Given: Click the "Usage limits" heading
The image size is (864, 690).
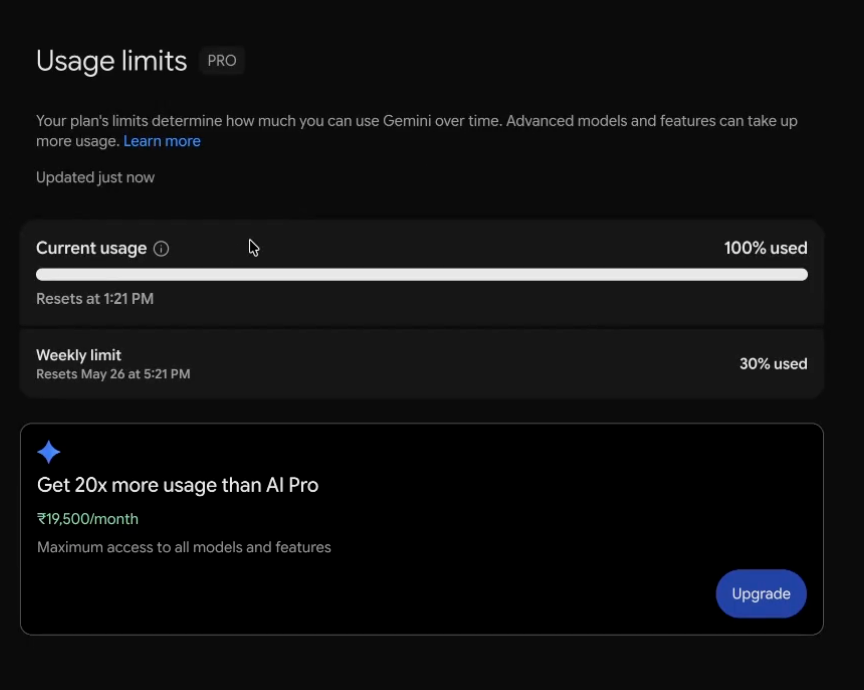Looking at the screenshot, I should click(x=111, y=61).
